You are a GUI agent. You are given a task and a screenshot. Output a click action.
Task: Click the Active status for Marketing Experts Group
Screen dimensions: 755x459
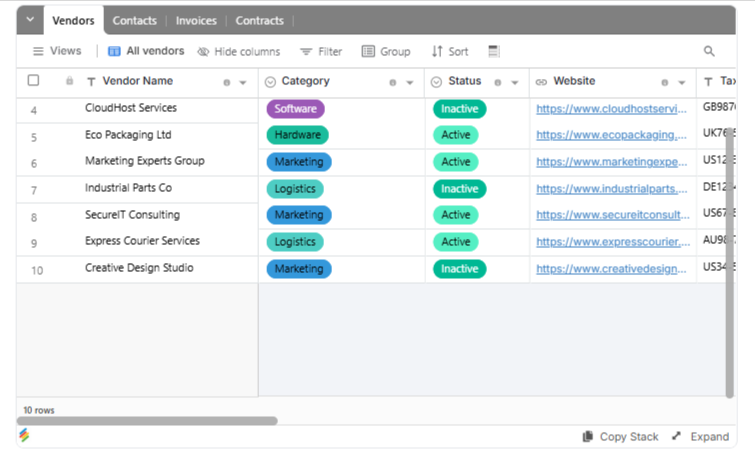pyautogui.click(x=456, y=162)
